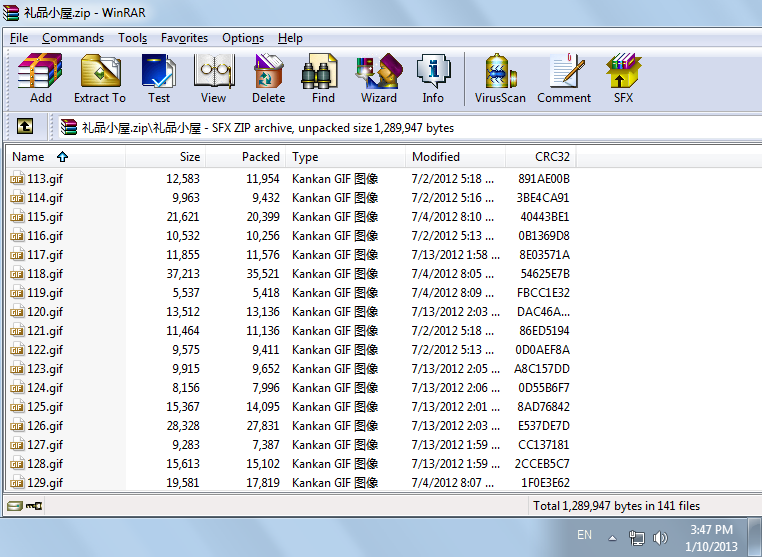Open the Favorites menu
The image size is (762, 557).
(x=184, y=38)
